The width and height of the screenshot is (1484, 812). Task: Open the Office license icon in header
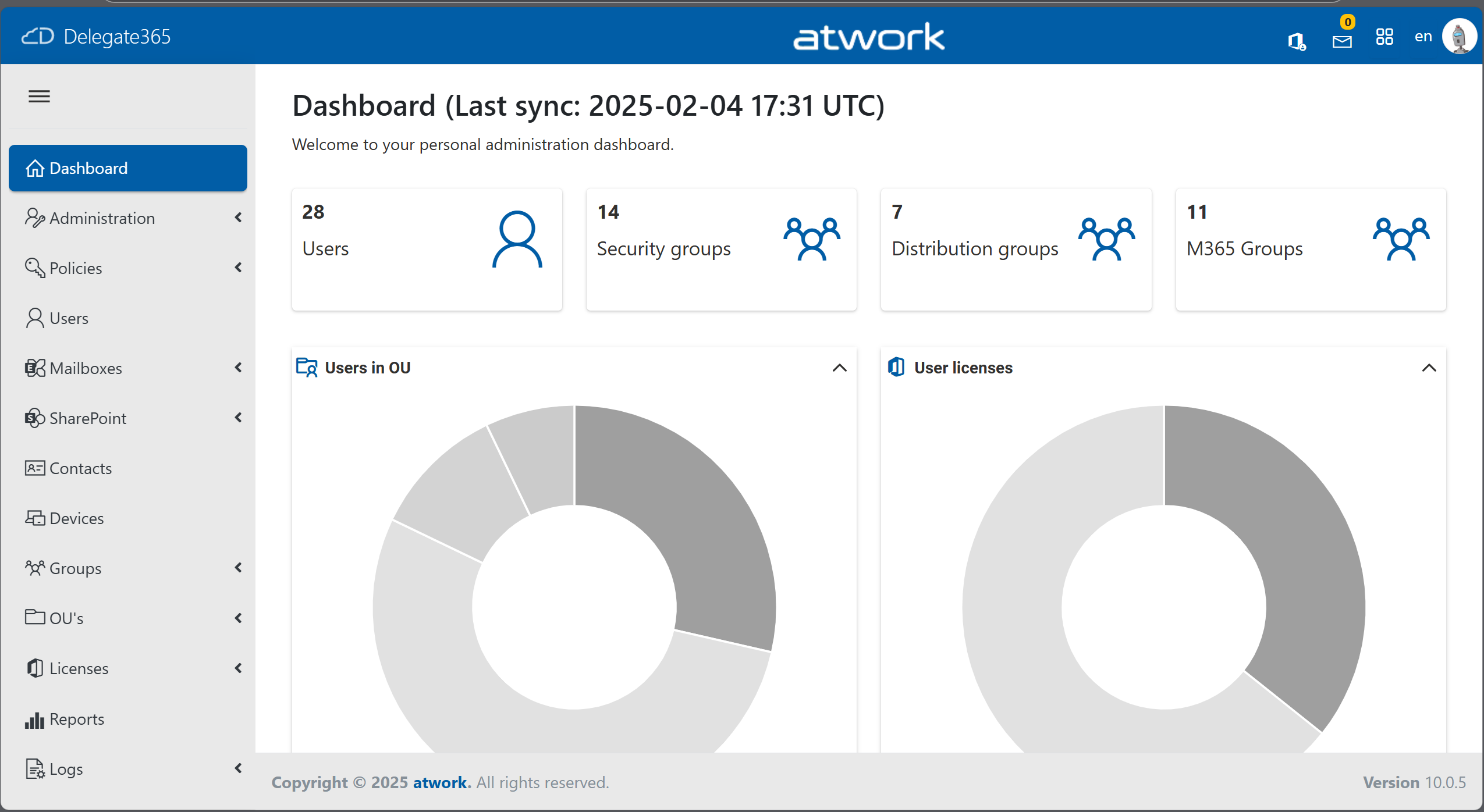pos(1297,41)
